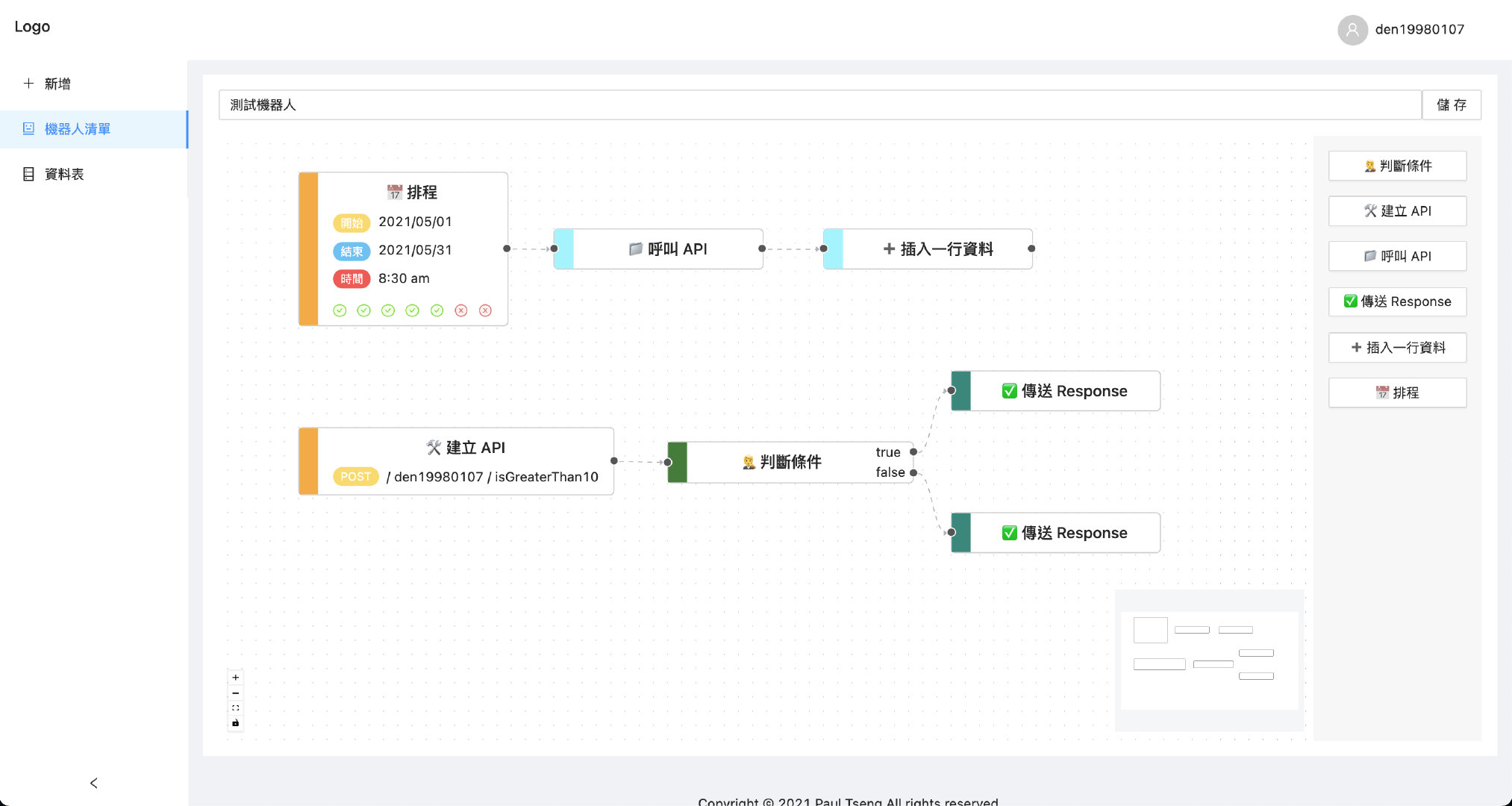Toggle the fifth green weekday check circle
Viewport: 1512px width, 806px height.
[437, 310]
